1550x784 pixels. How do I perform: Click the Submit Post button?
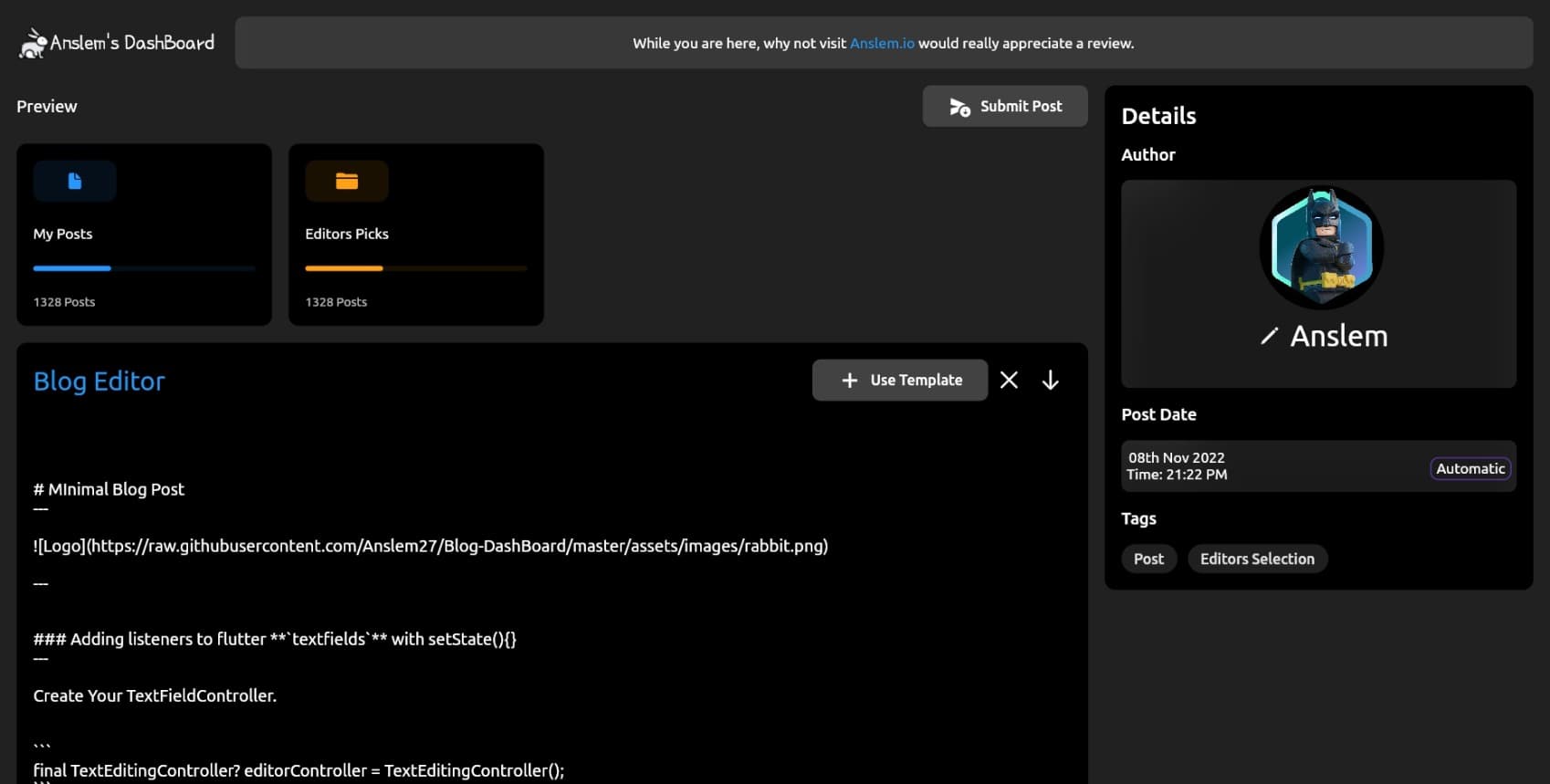coord(1005,106)
